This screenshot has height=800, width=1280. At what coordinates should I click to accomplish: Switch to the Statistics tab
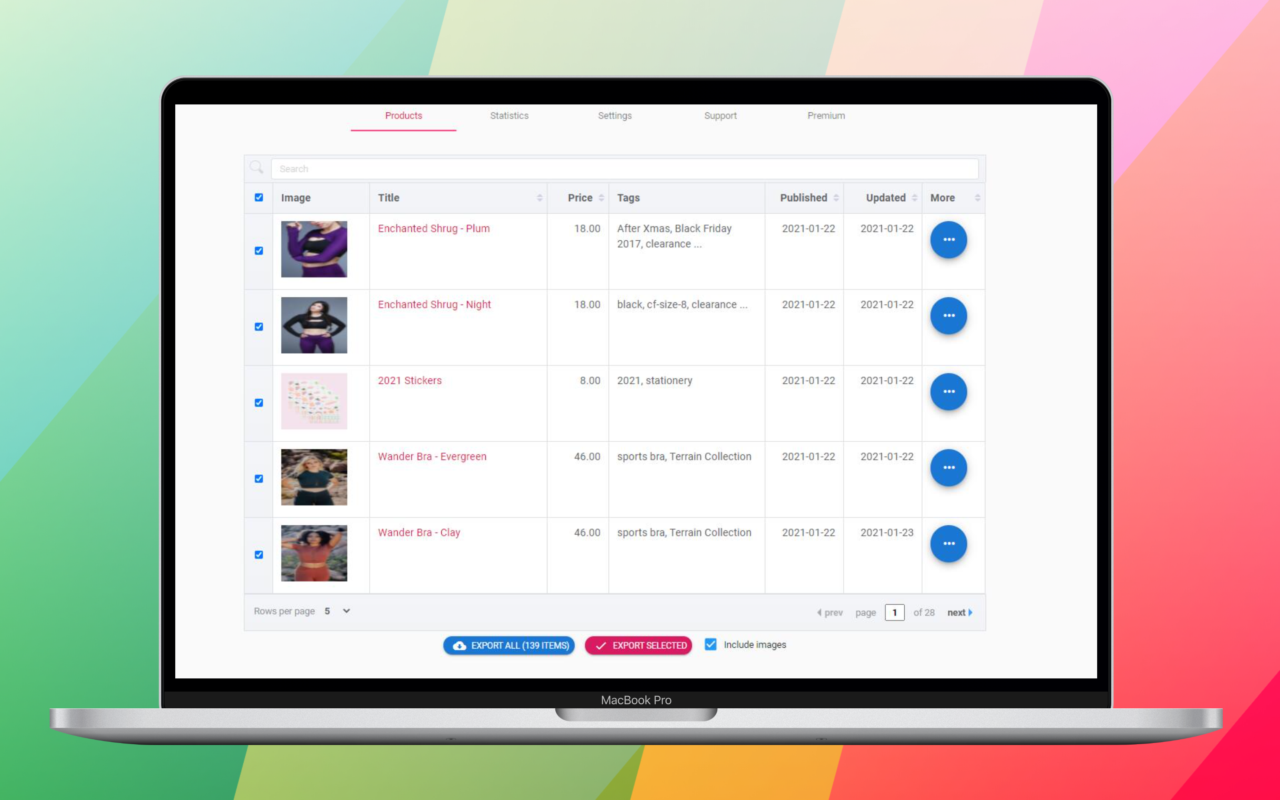pyautogui.click(x=509, y=115)
